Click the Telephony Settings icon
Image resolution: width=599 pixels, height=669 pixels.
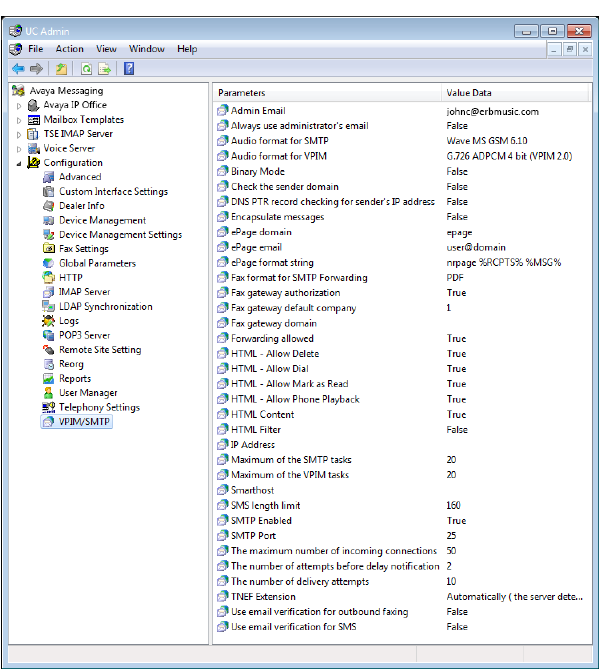coord(49,407)
